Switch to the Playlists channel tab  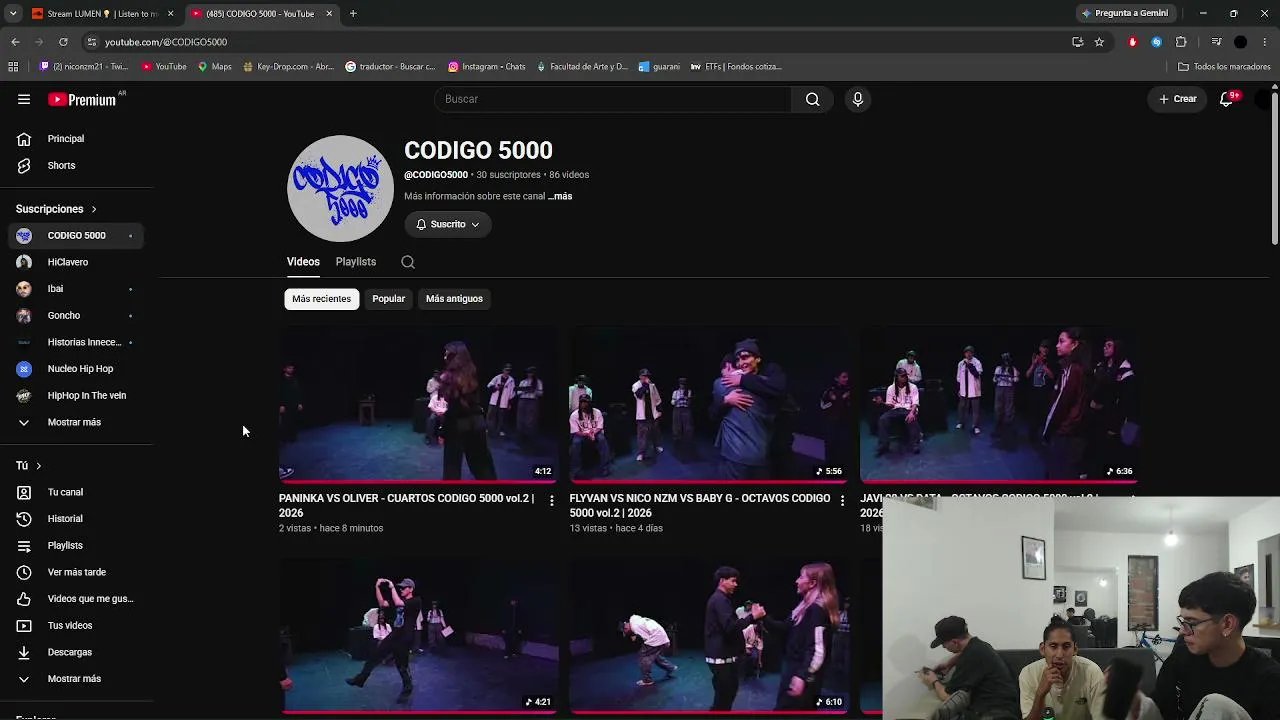click(356, 262)
